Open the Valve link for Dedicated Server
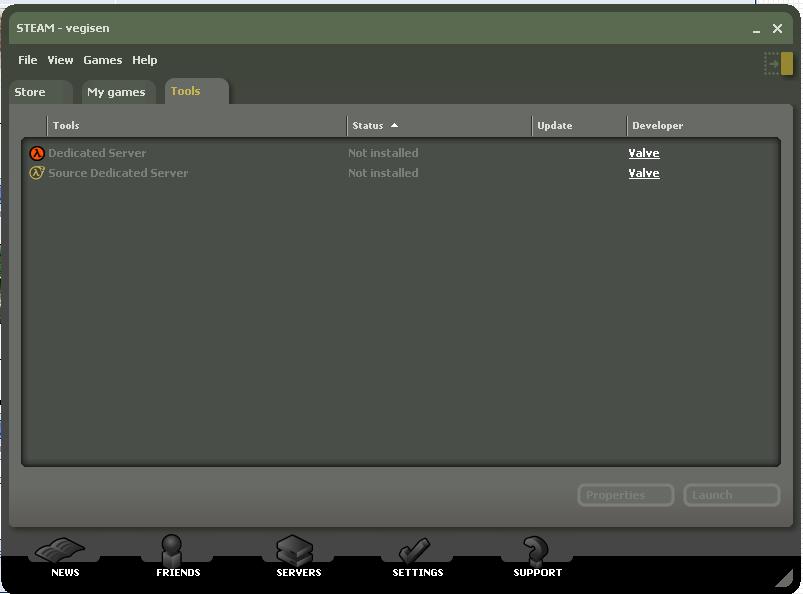The image size is (803, 594). [644, 153]
